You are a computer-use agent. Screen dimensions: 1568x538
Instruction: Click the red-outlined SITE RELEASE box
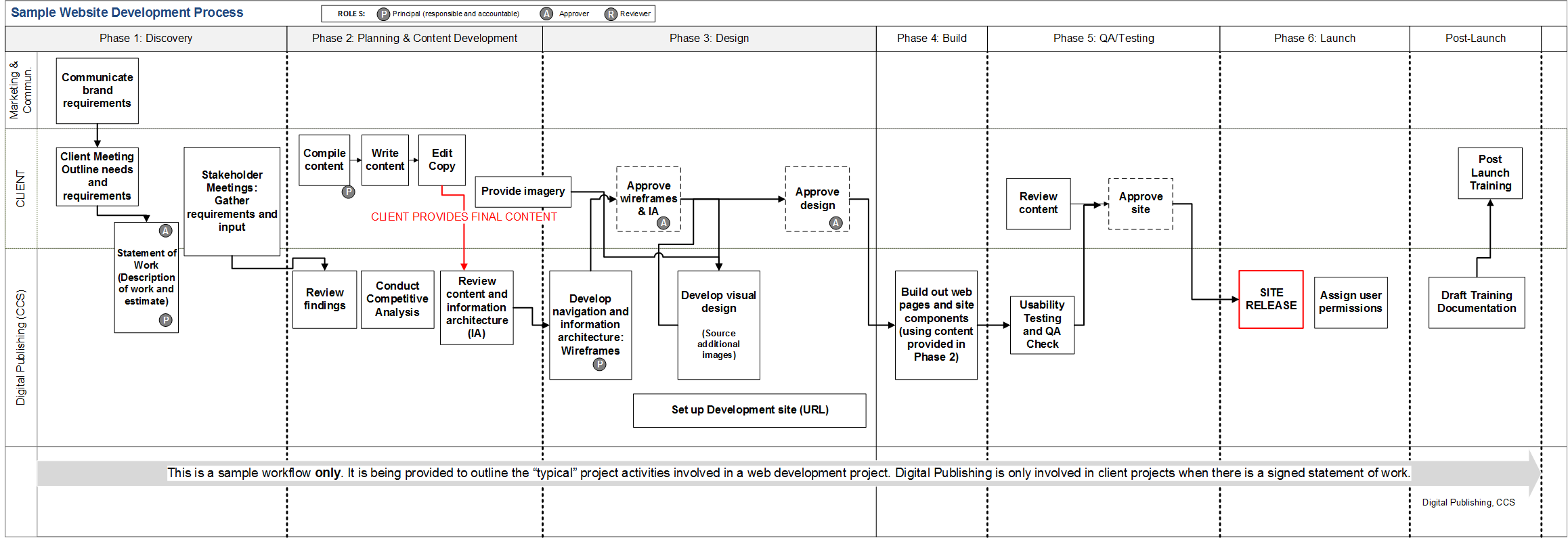click(x=1271, y=299)
